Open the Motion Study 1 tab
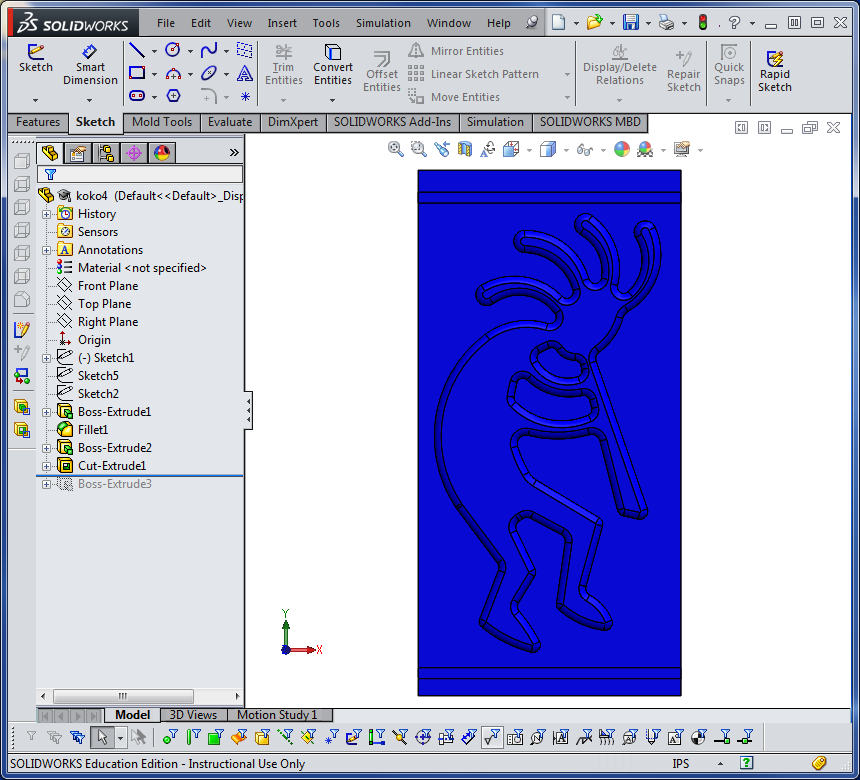860x780 pixels. tap(277, 715)
